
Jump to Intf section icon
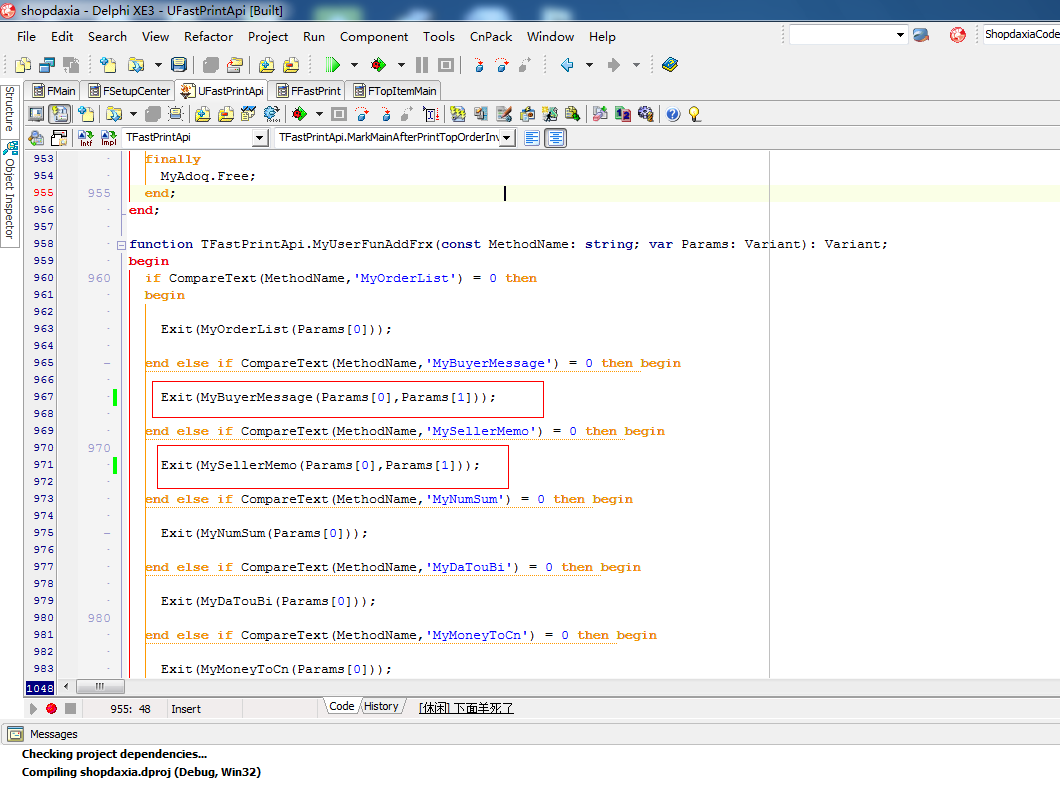coord(86,138)
